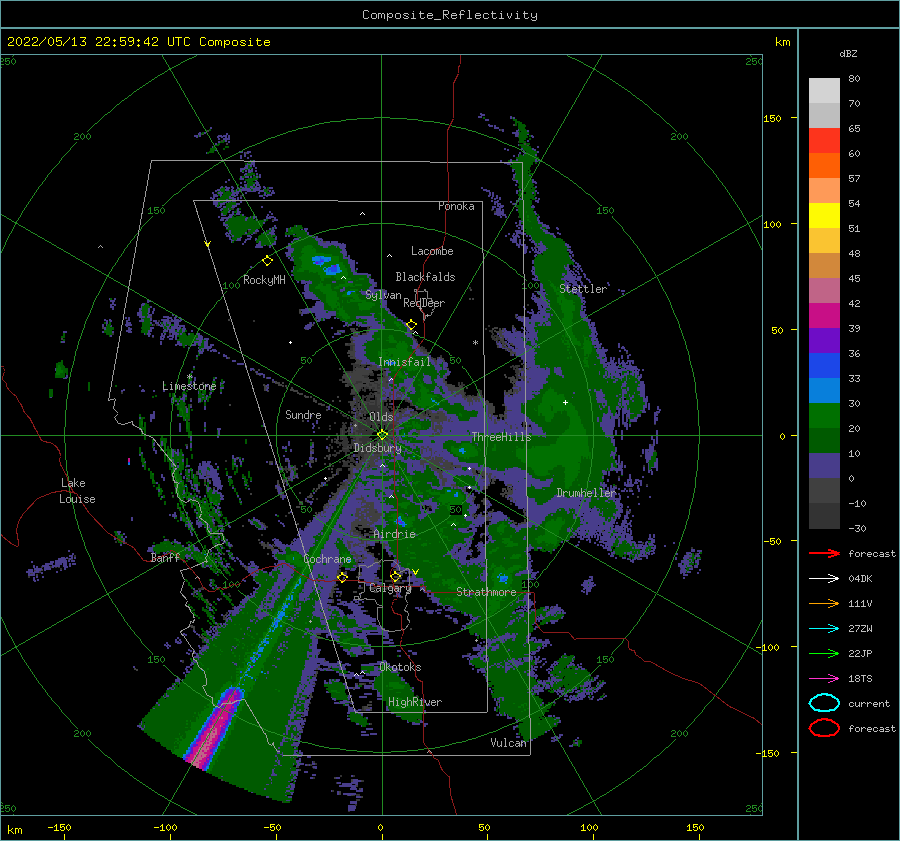Screen dimensions: 900x841
Task: Click the Didsbury label
Action: (x=378, y=448)
